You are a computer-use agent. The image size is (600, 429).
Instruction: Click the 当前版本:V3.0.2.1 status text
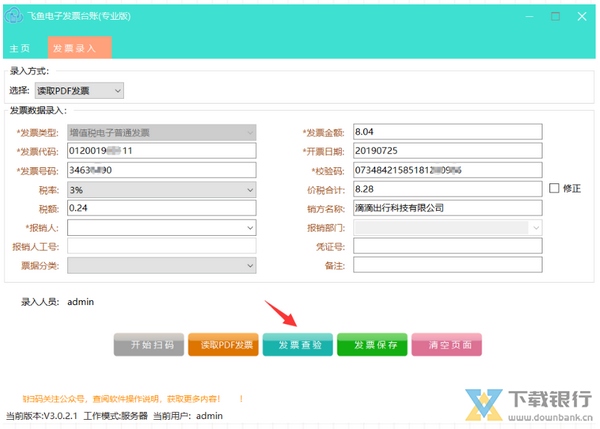[42, 416]
